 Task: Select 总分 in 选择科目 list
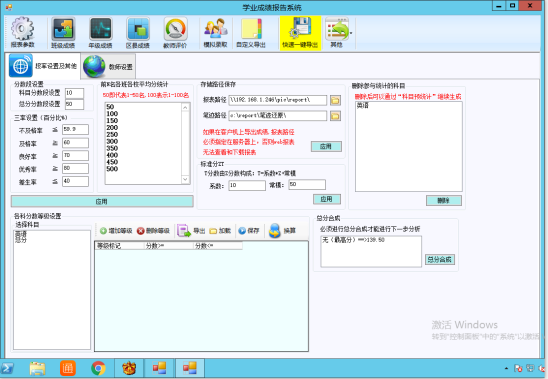pyautogui.click(x=21, y=240)
